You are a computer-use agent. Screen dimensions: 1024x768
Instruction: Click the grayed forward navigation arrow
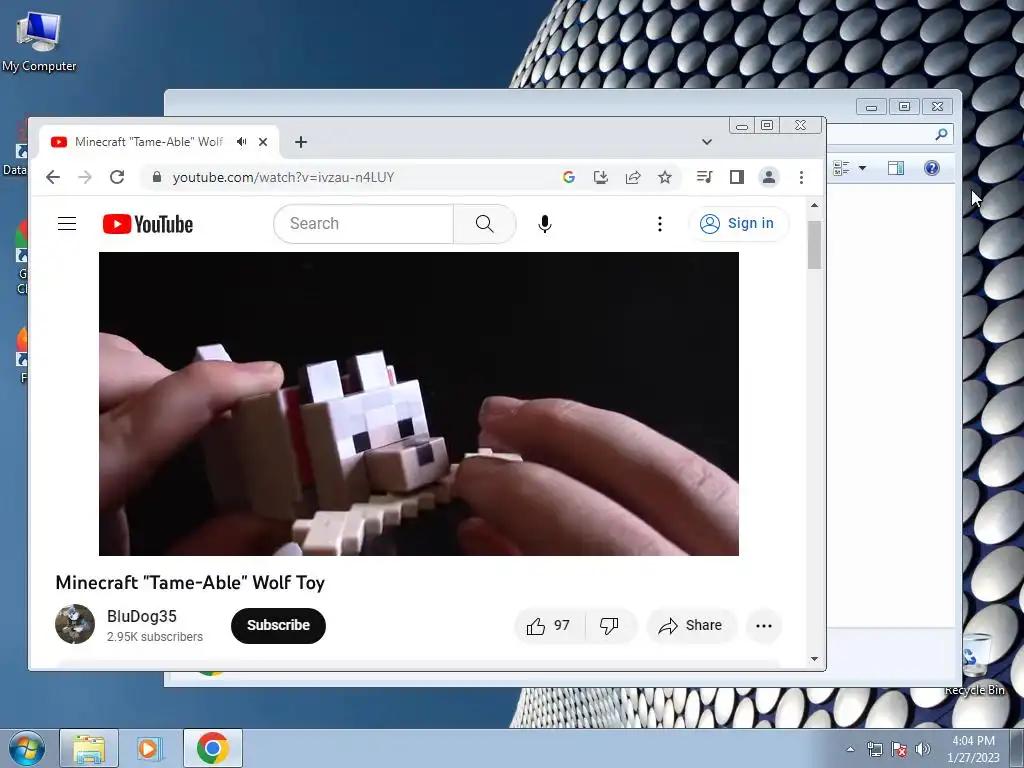pos(85,177)
